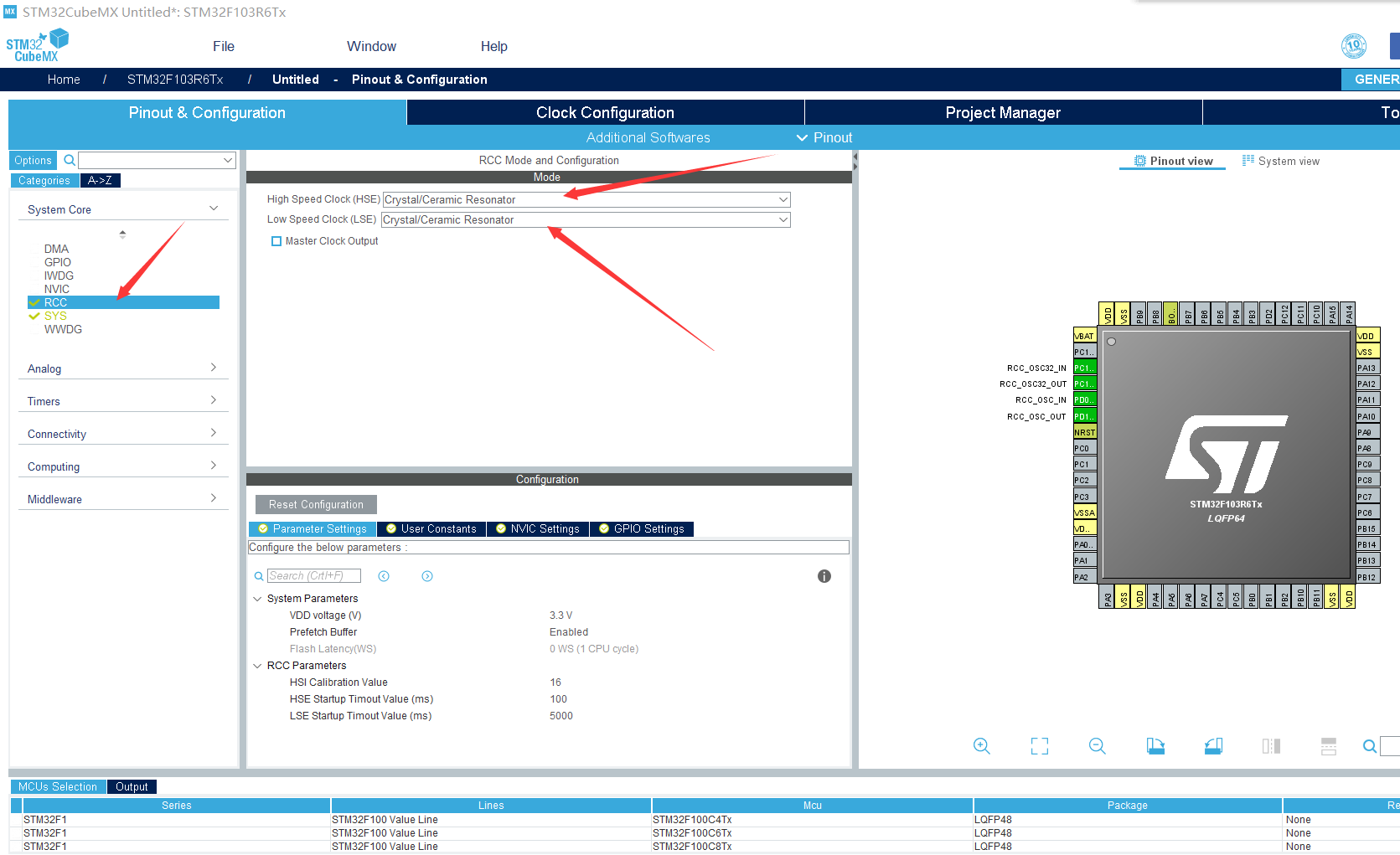Select SYS in the System Core list
The height and width of the screenshot is (855, 1400).
click(57, 316)
